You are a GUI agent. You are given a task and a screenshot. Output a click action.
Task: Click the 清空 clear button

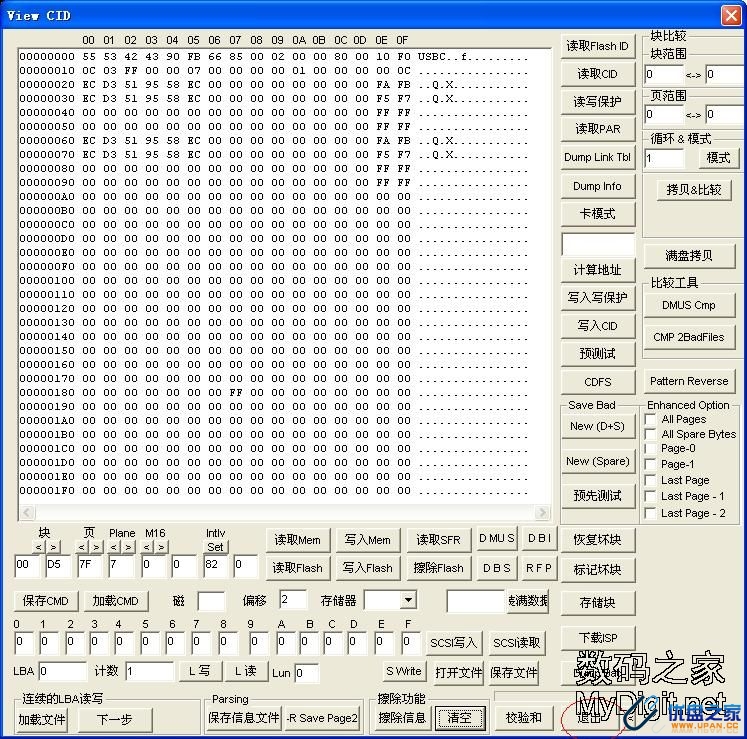[460, 718]
